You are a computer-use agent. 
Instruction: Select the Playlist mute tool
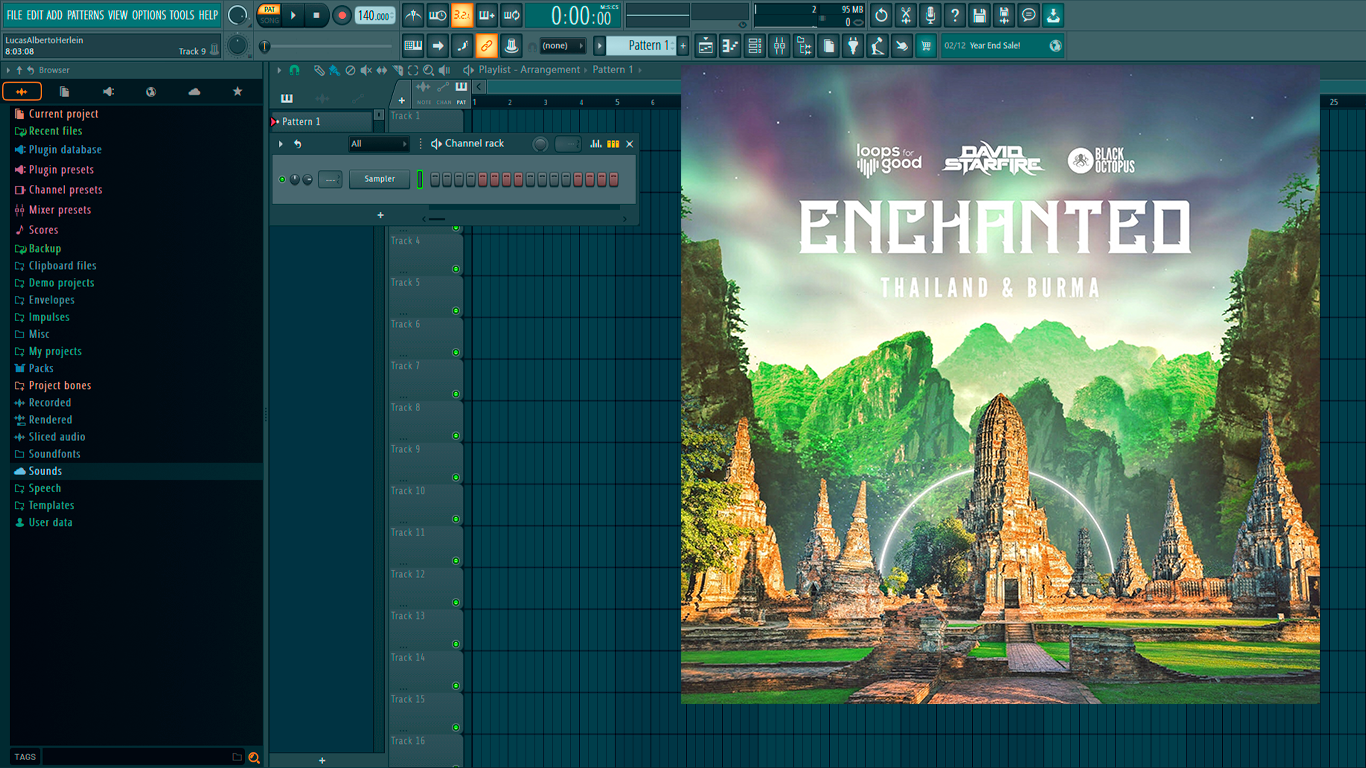pyautogui.click(x=365, y=70)
